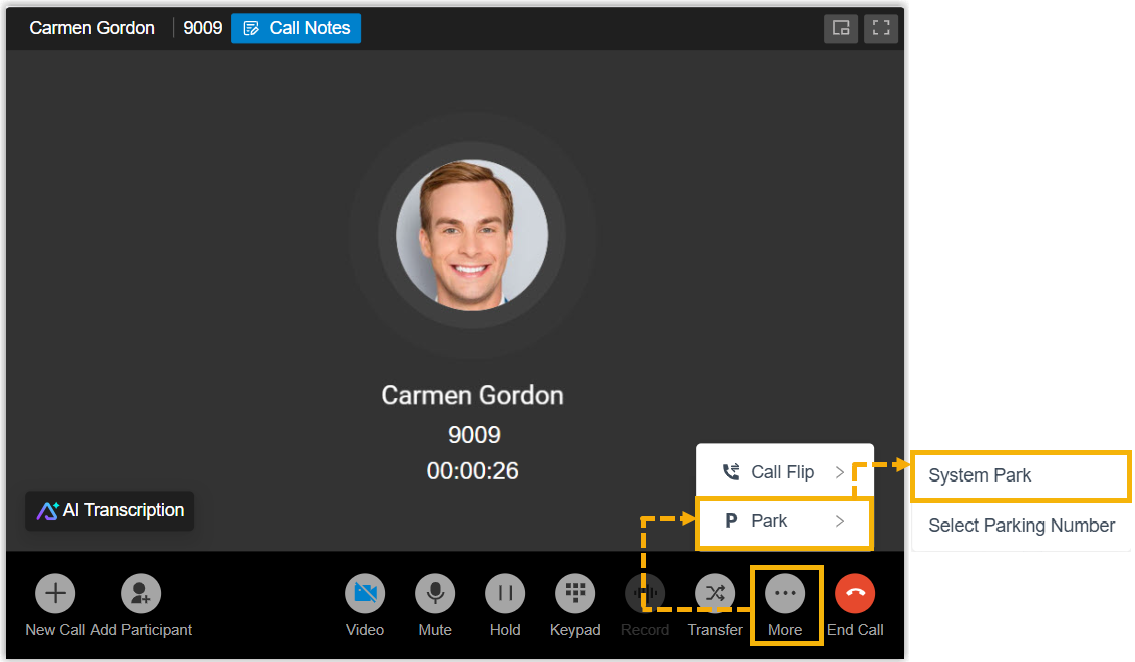Click the New Call plus icon
Viewport: 1135px width, 662px height.
tap(55, 594)
